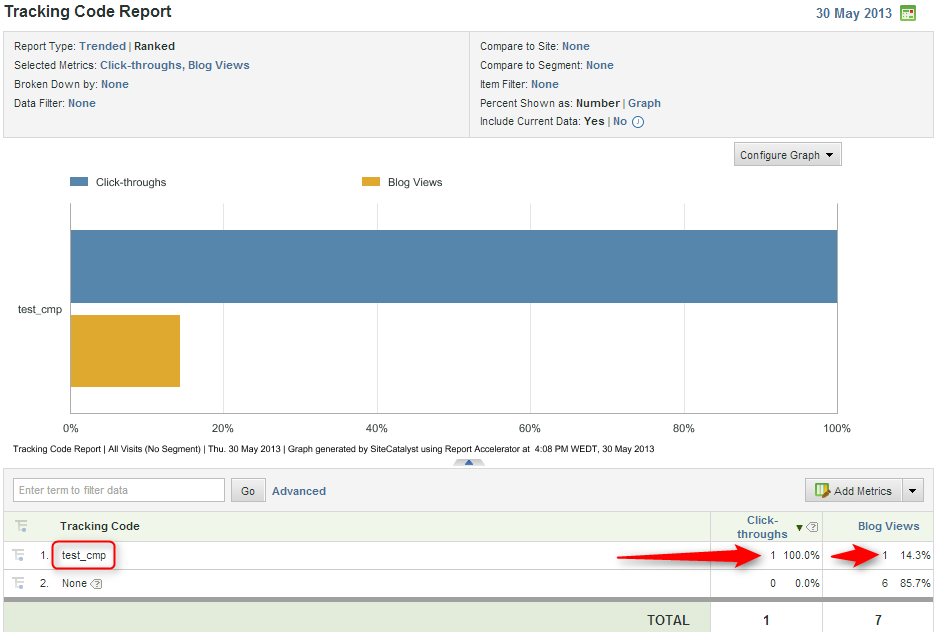Viewport: 937px width, 632px height.
Task: Click the blue Click-throughs legend swatch
Action: coord(79,182)
